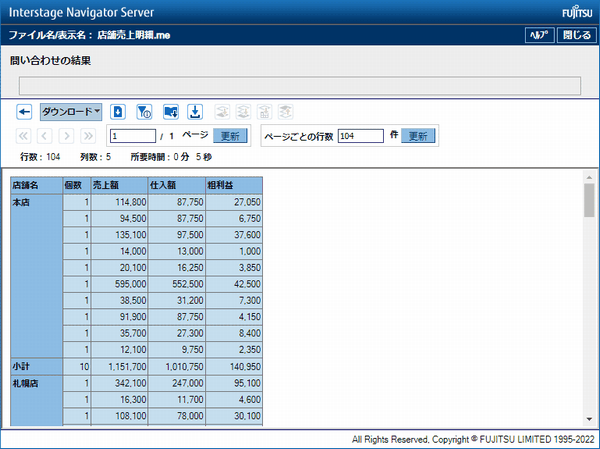
Task: Click the rows-per-page input showing 104
Action: (360, 136)
